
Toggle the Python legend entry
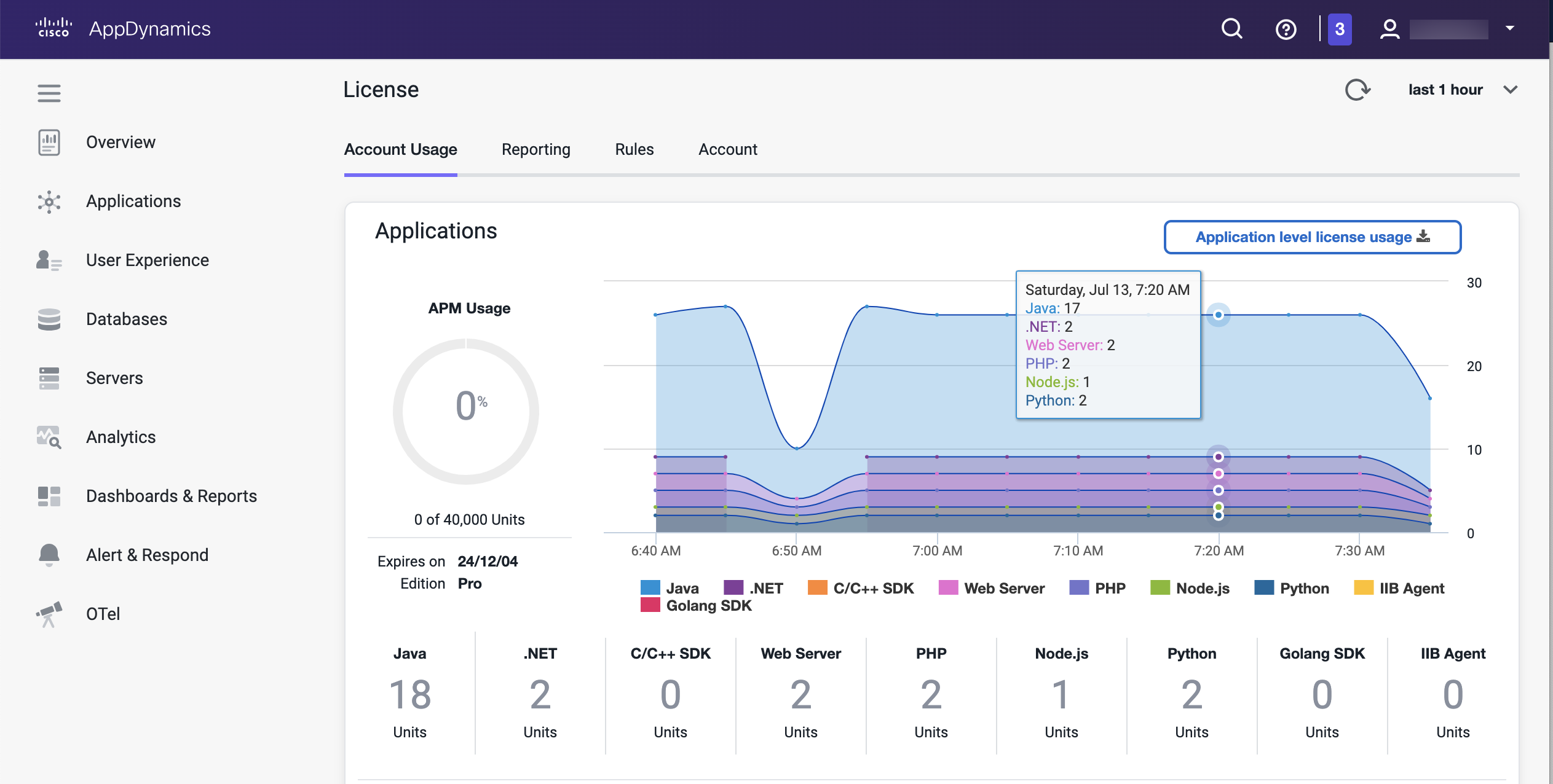pyautogui.click(x=1292, y=588)
